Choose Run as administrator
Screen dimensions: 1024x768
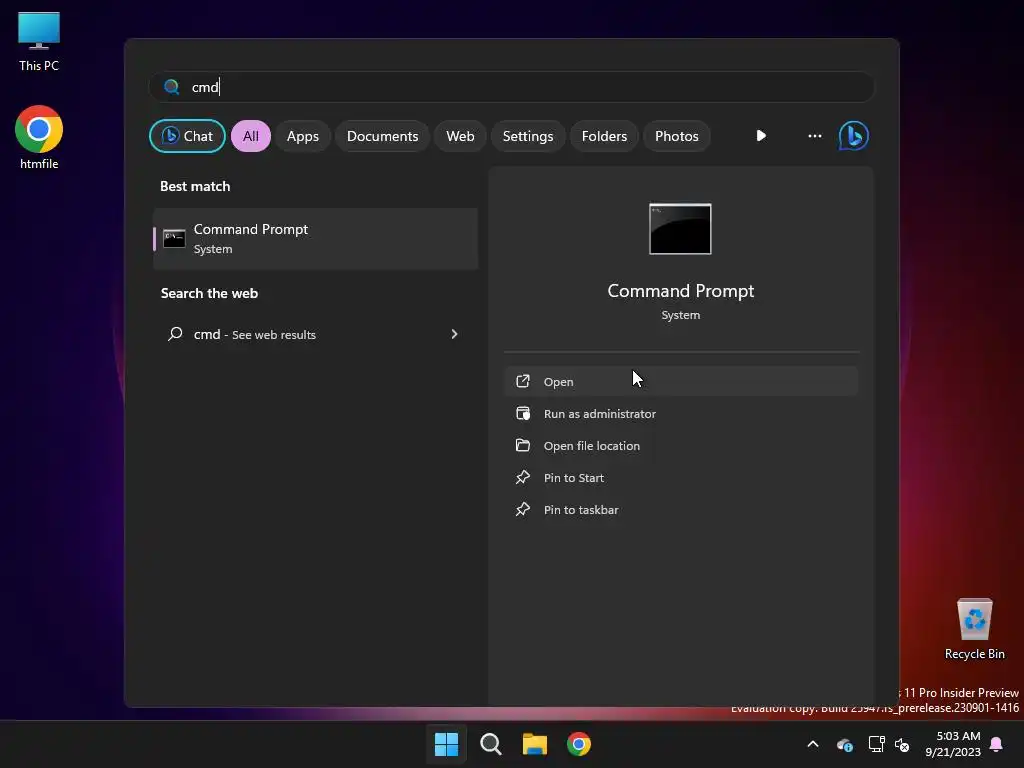pos(681,413)
